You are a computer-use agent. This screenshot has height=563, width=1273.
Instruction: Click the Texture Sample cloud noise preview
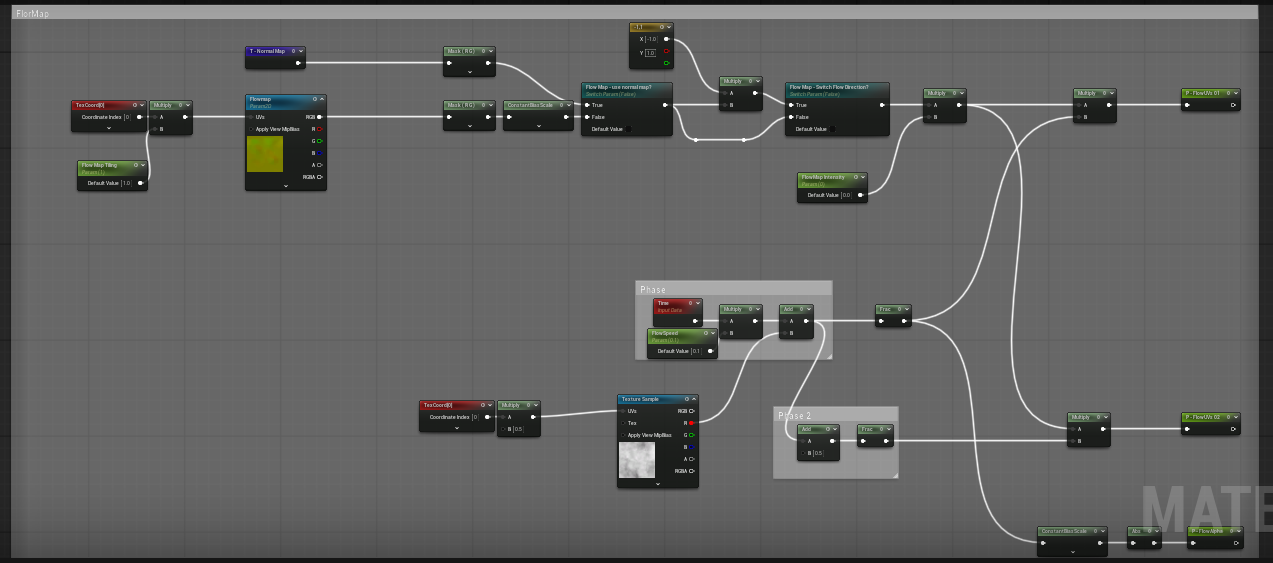pyautogui.click(x=637, y=460)
